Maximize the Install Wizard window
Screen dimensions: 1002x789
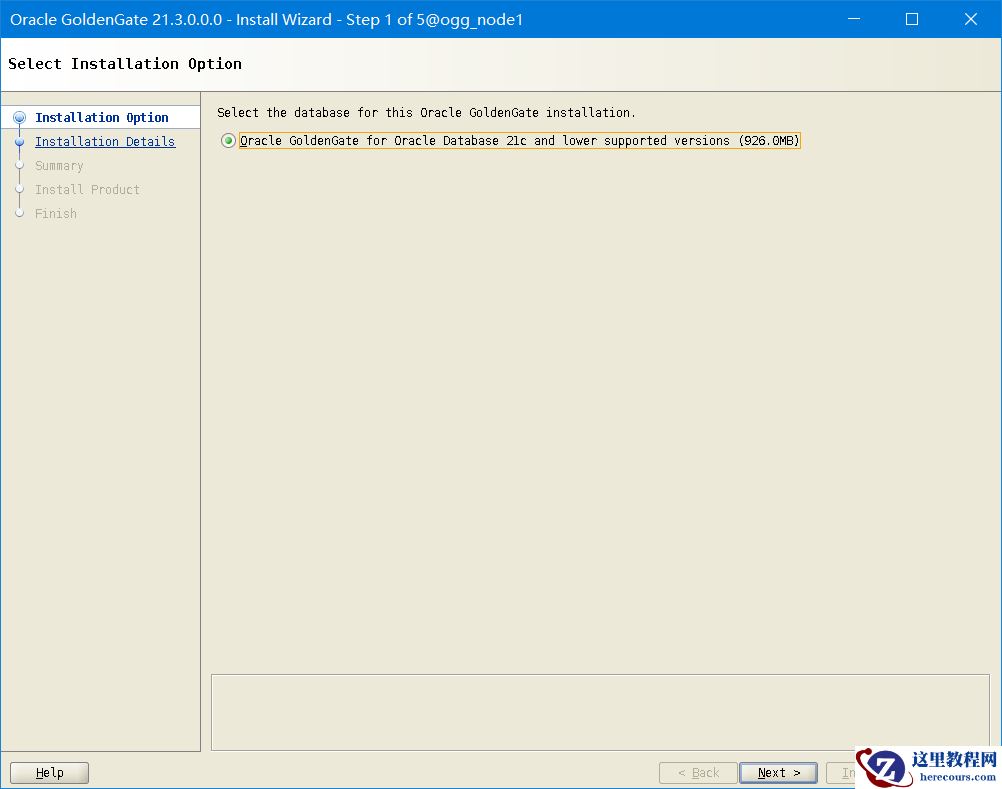(x=912, y=19)
